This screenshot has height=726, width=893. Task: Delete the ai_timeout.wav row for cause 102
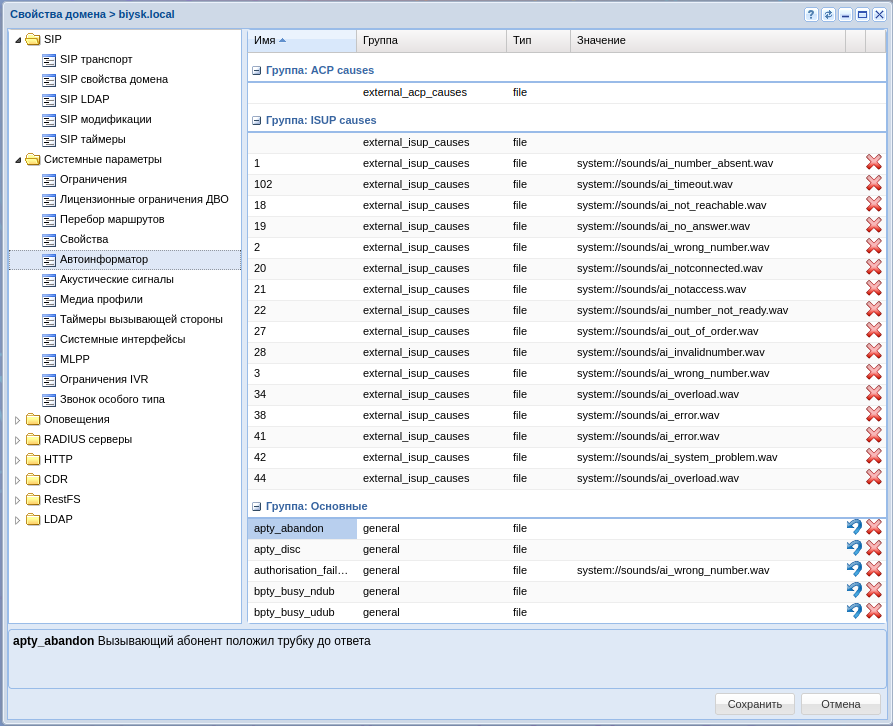[x=874, y=183]
